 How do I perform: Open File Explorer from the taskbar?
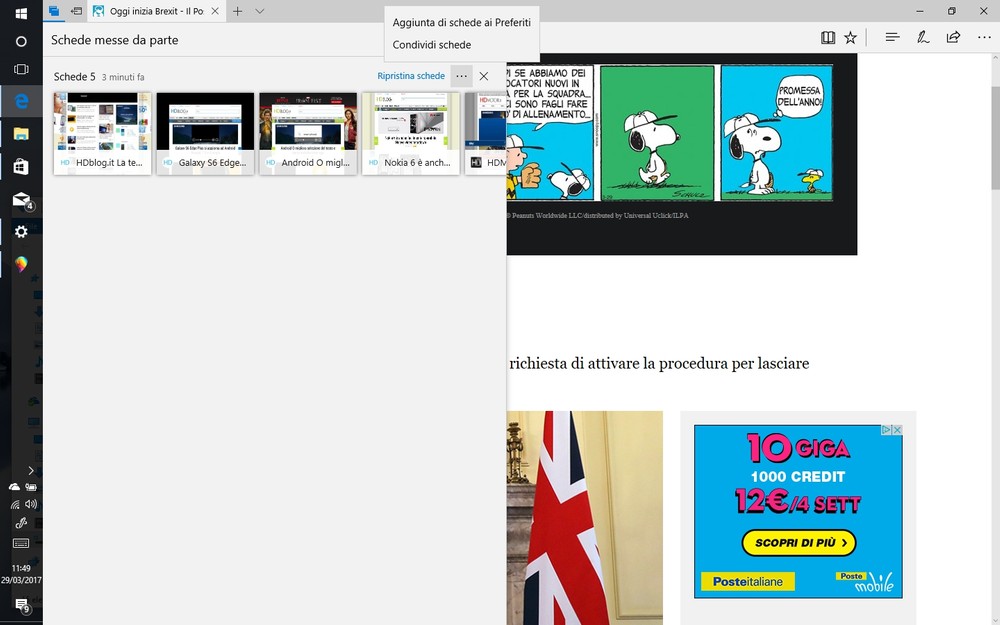pyautogui.click(x=21, y=133)
